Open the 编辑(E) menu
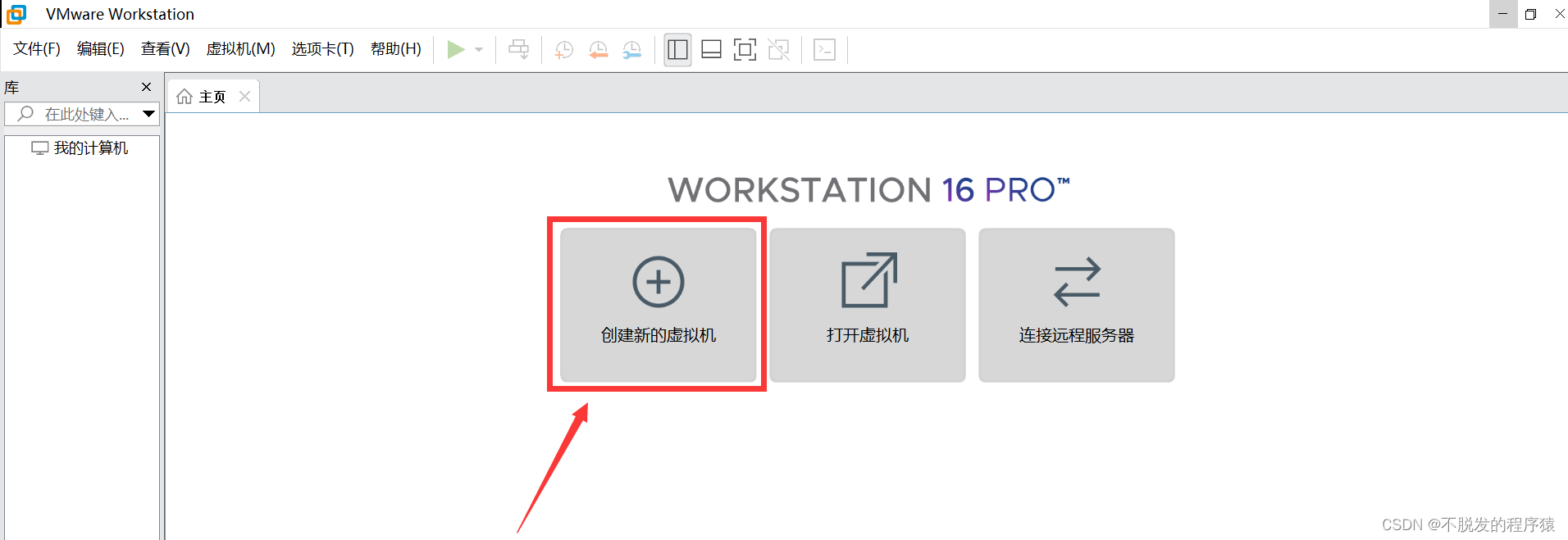Screen dimensions: 1568x540 click(101, 49)
